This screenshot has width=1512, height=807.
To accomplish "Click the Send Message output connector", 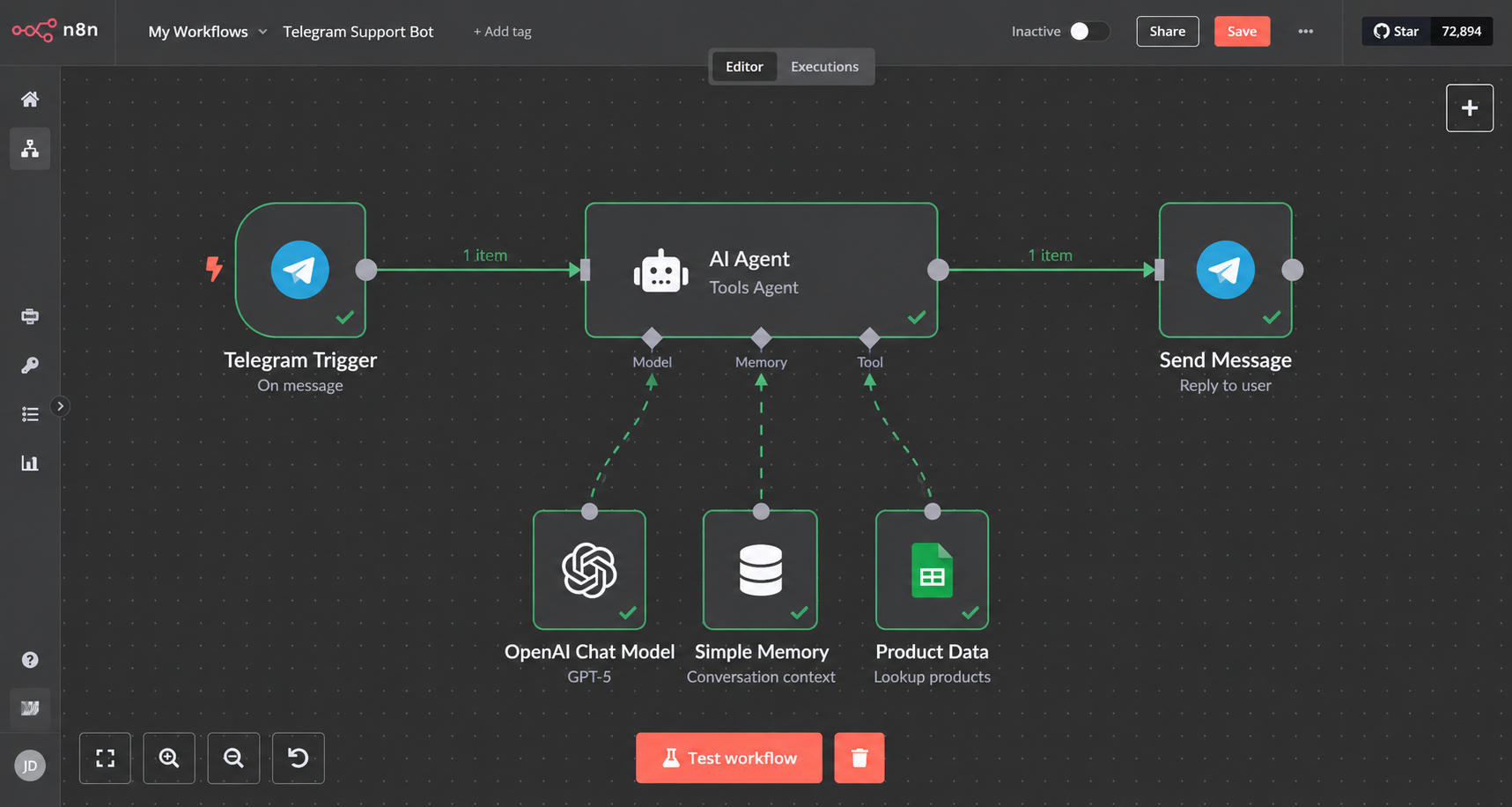I will click(x=1293, y=270).
